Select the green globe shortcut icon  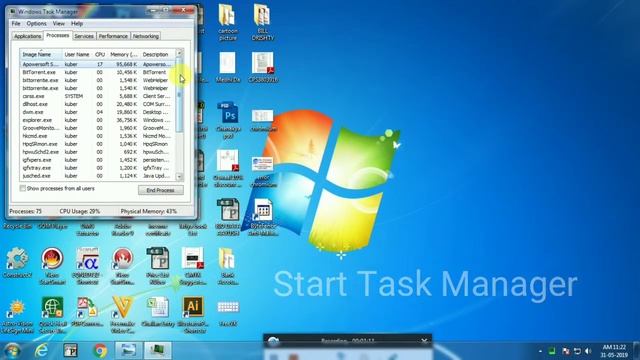click(x=52, y=307)
